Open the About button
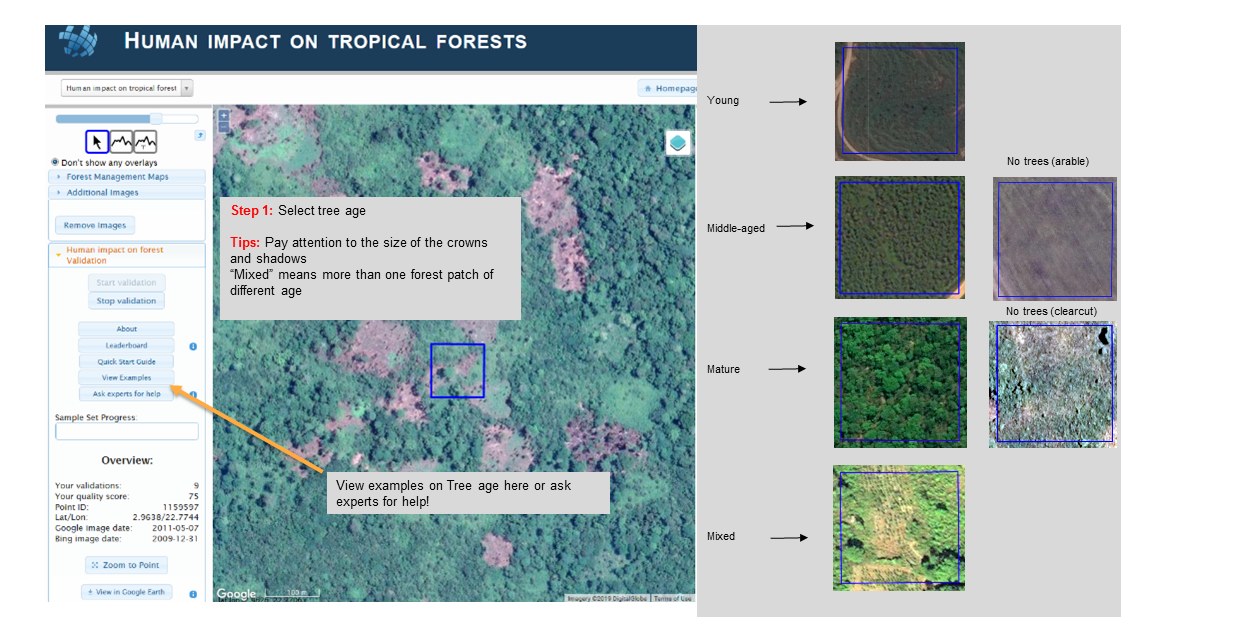The height and width of the screenshot is (628, 1250). (126, 329)
